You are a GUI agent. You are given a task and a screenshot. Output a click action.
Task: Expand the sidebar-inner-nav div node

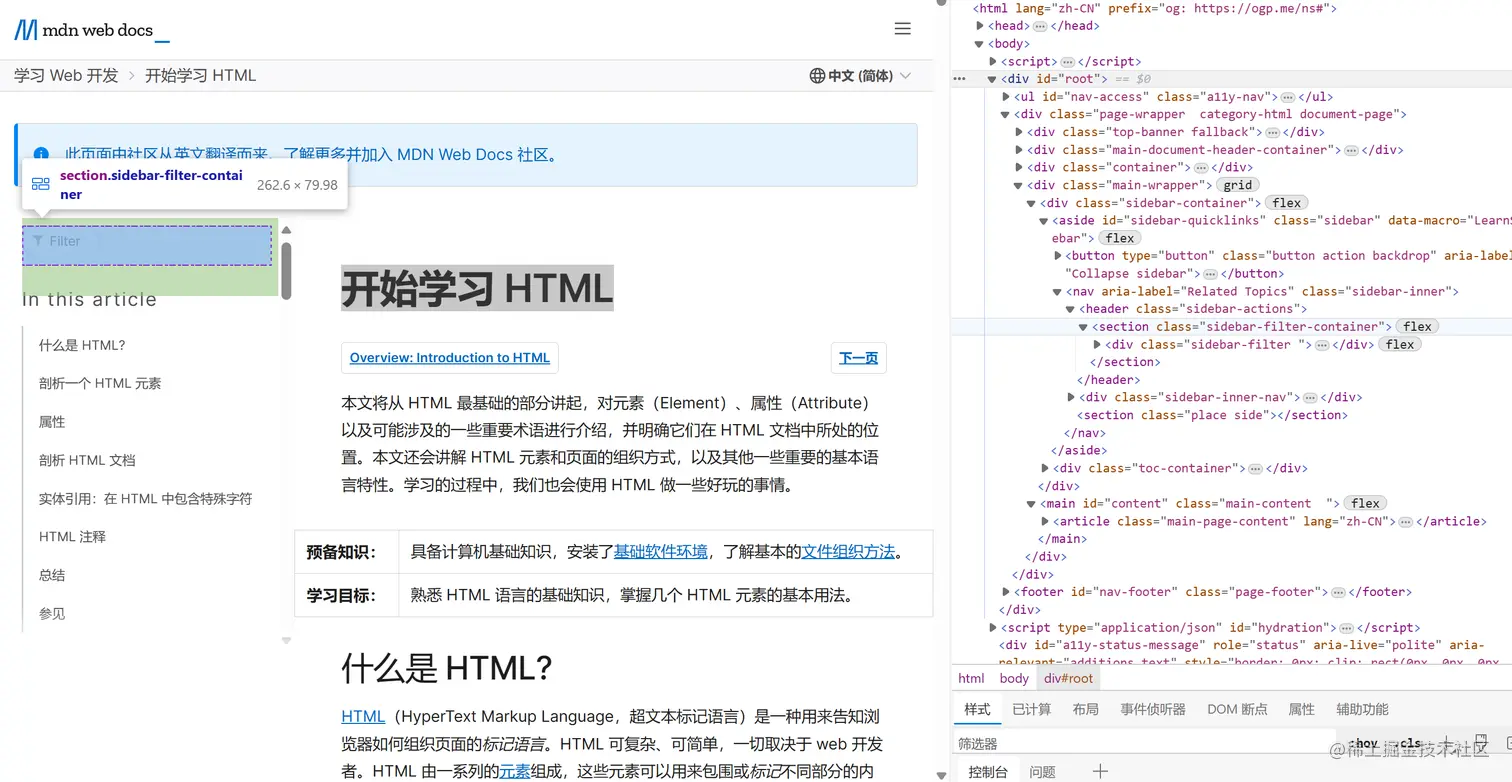pos(1072,397)
